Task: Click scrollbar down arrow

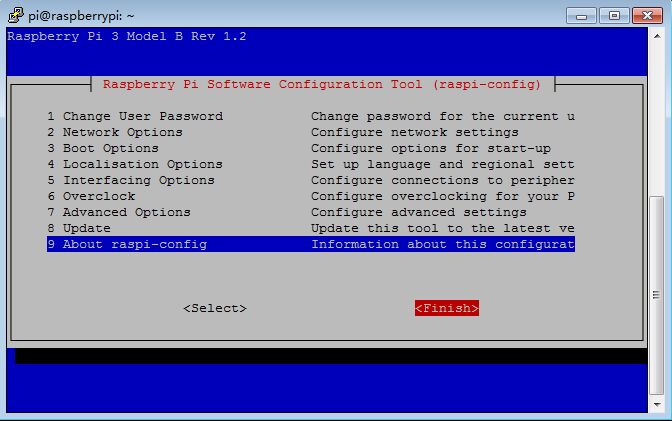Action: point(657,405)
